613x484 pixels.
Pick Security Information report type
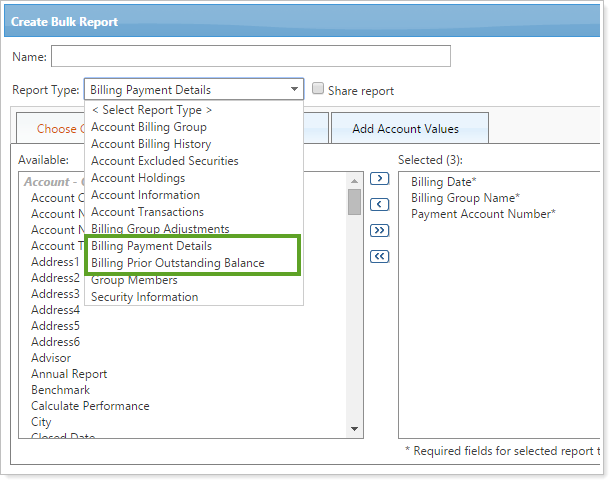point(144,297)
